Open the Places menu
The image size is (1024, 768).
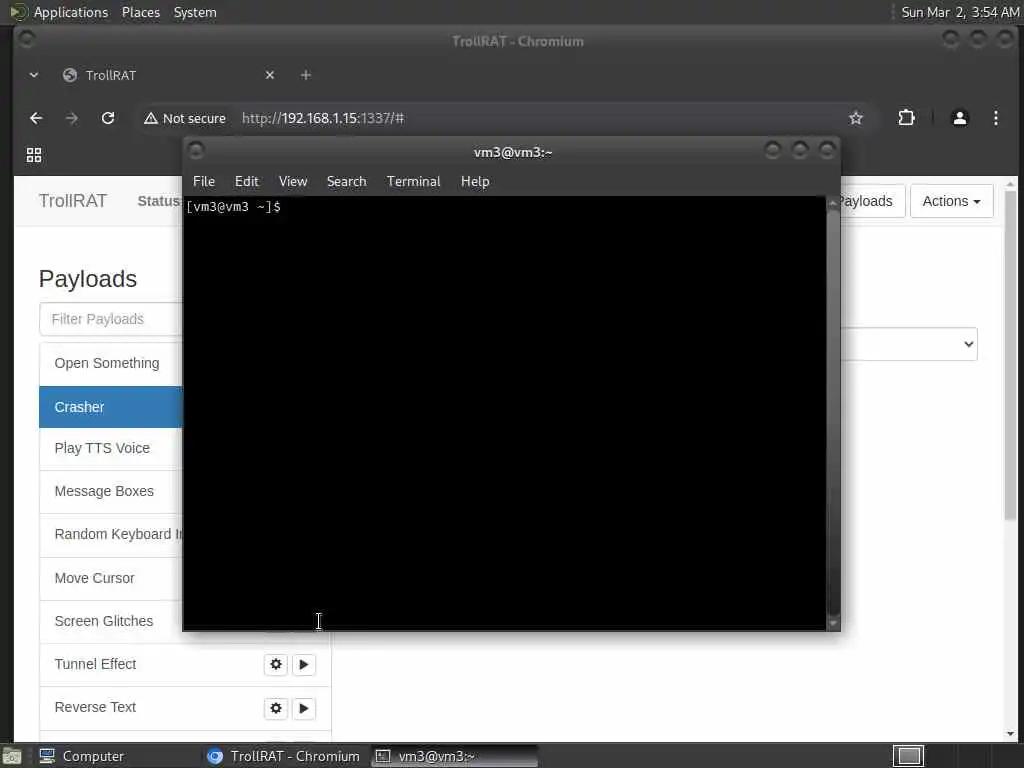point(140,12)
